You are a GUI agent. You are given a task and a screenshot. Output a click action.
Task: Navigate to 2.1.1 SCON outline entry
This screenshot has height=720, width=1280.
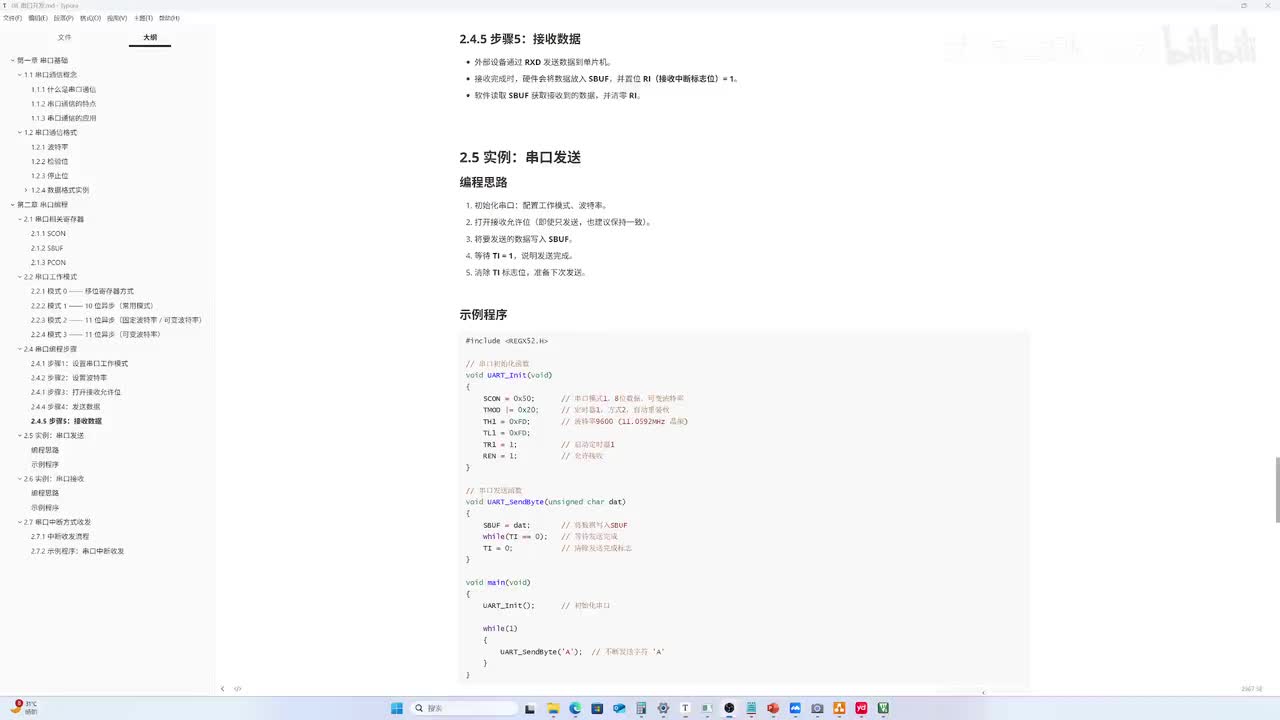48,233
